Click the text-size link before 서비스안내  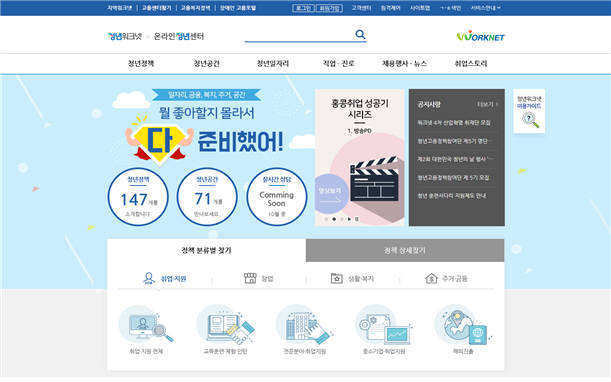coord(450,8)
